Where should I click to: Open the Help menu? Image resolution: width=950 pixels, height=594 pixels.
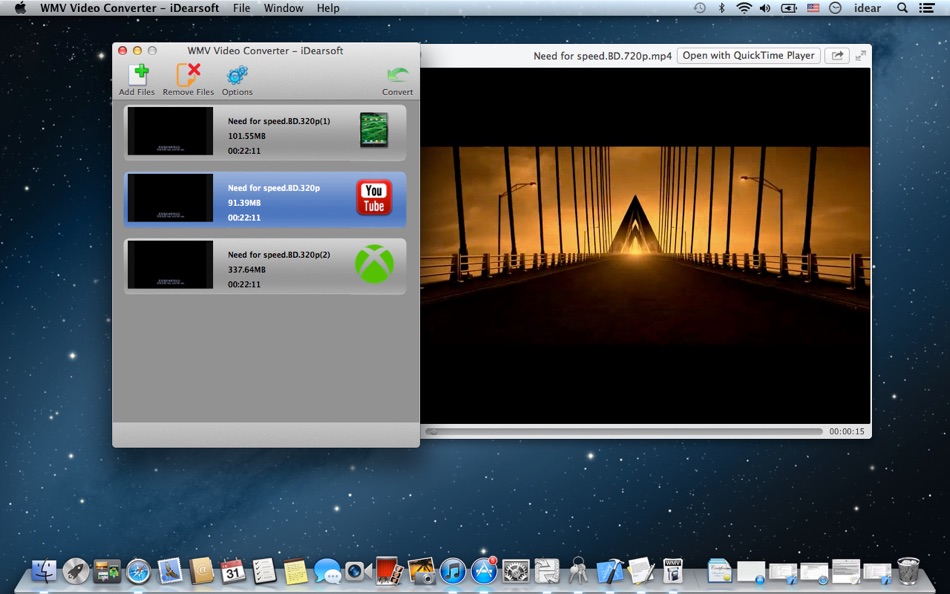pyautogui.click(x=328, y=8)
